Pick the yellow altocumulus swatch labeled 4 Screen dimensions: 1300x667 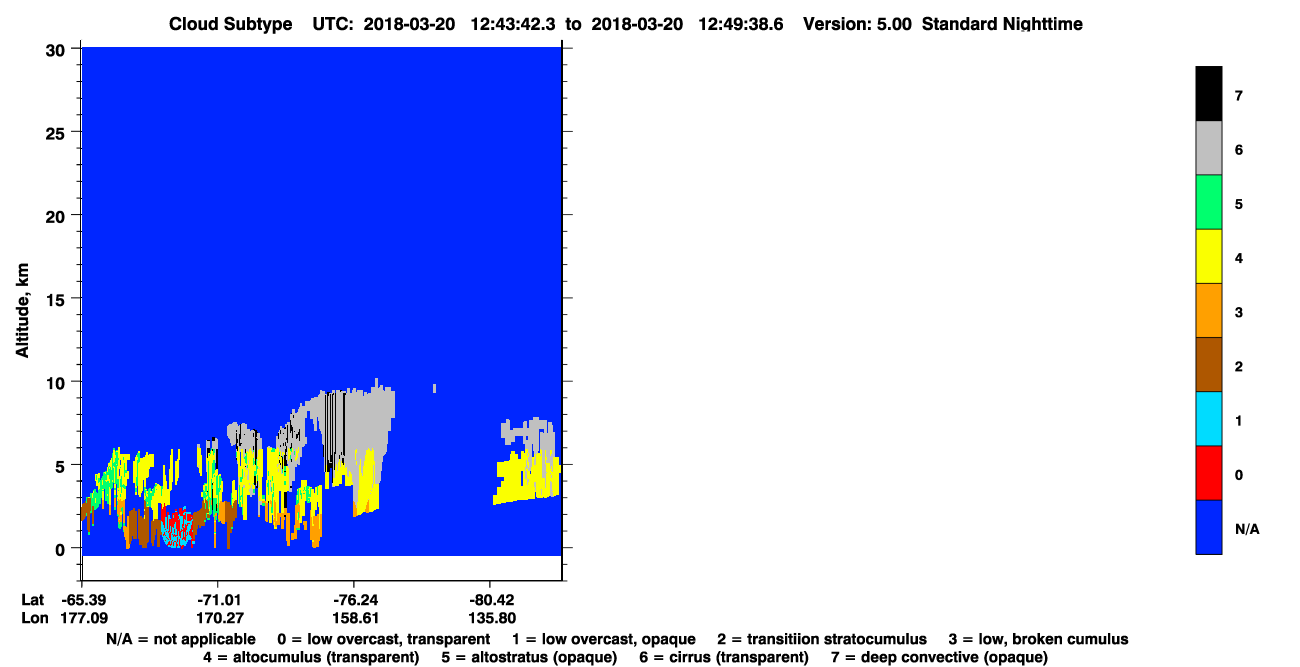click(x=1208, y=256)
